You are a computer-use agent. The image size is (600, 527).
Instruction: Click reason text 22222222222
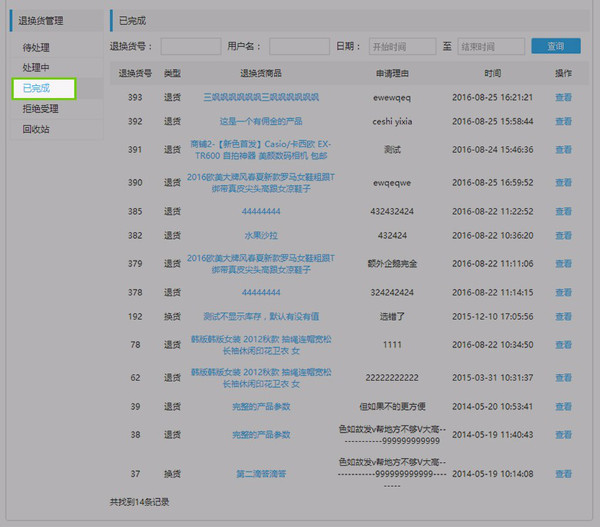coord(392,378)
